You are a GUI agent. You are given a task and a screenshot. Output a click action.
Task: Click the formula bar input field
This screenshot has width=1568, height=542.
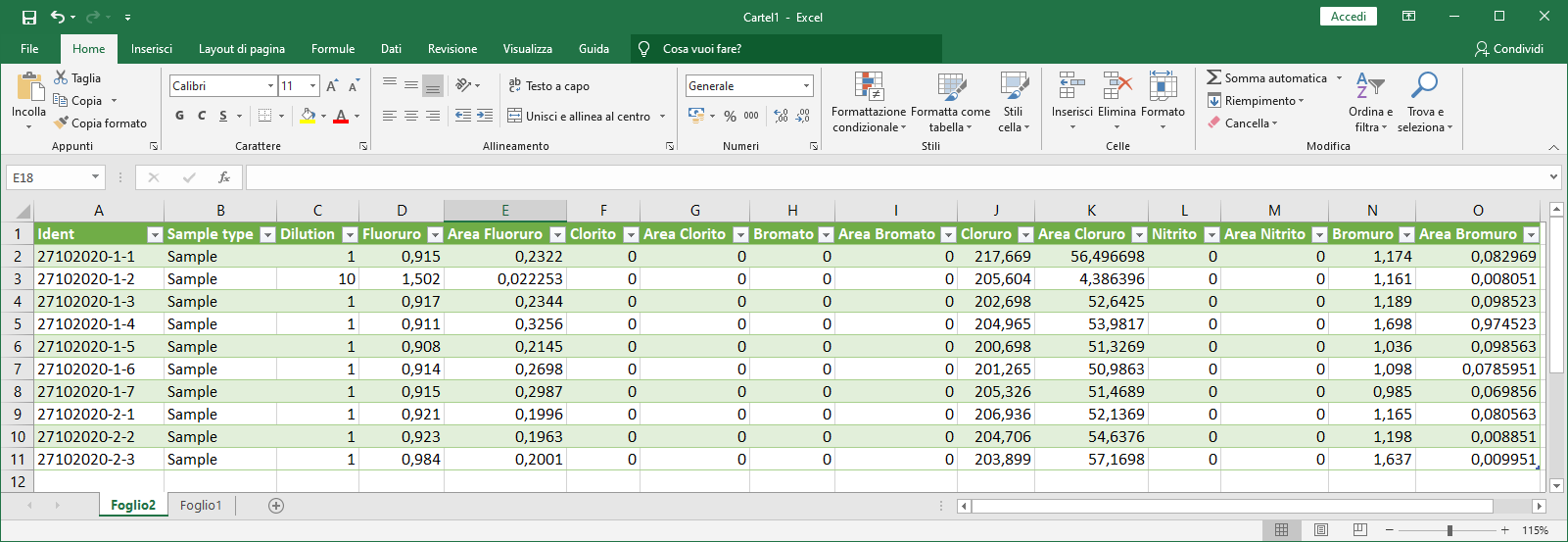point(896,177)
